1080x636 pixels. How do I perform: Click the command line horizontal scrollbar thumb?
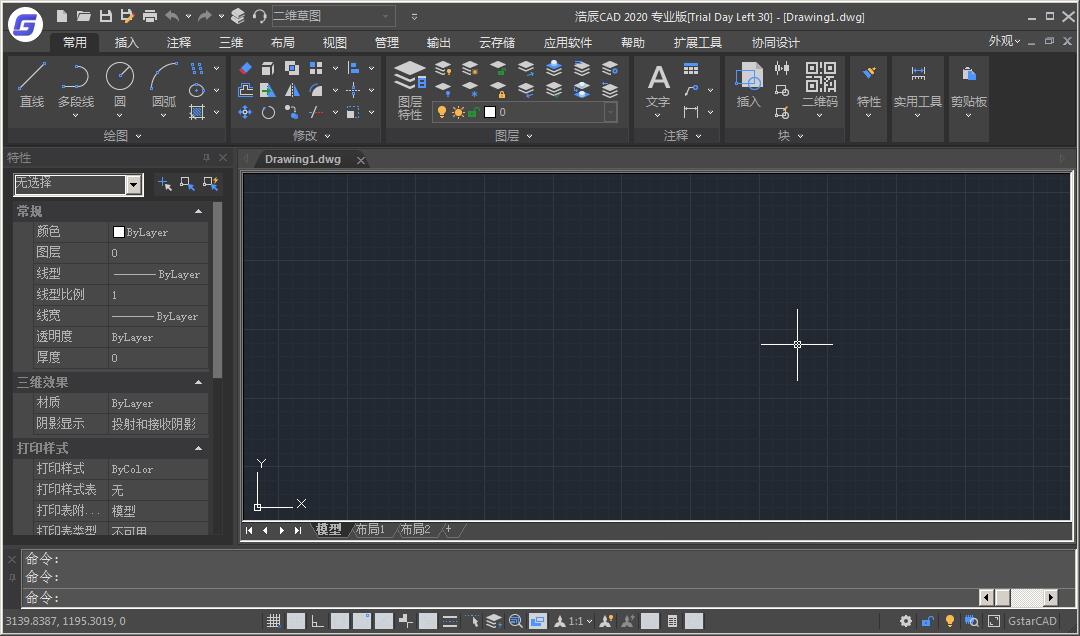click(x=1002, y=597)
